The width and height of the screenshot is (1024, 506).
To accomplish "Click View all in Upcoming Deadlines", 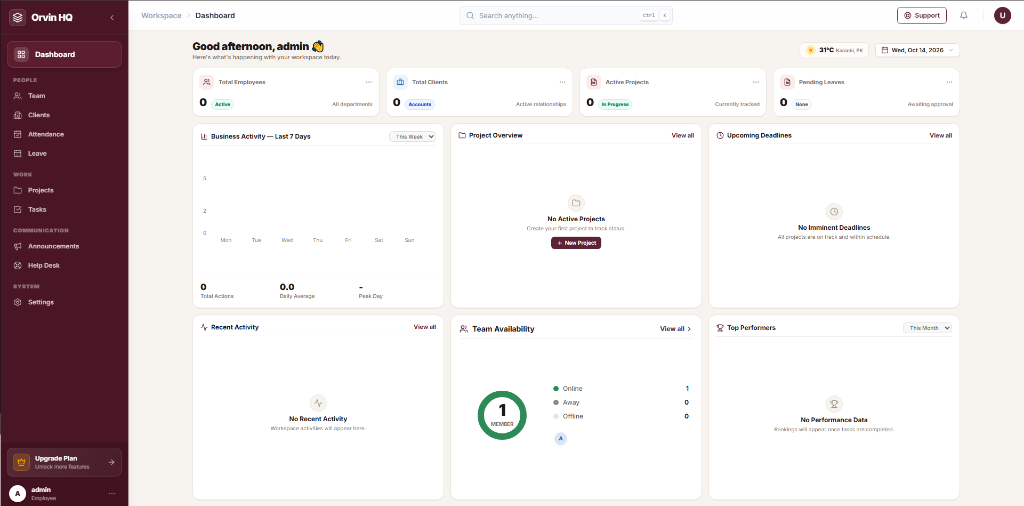I will [940, 135].
